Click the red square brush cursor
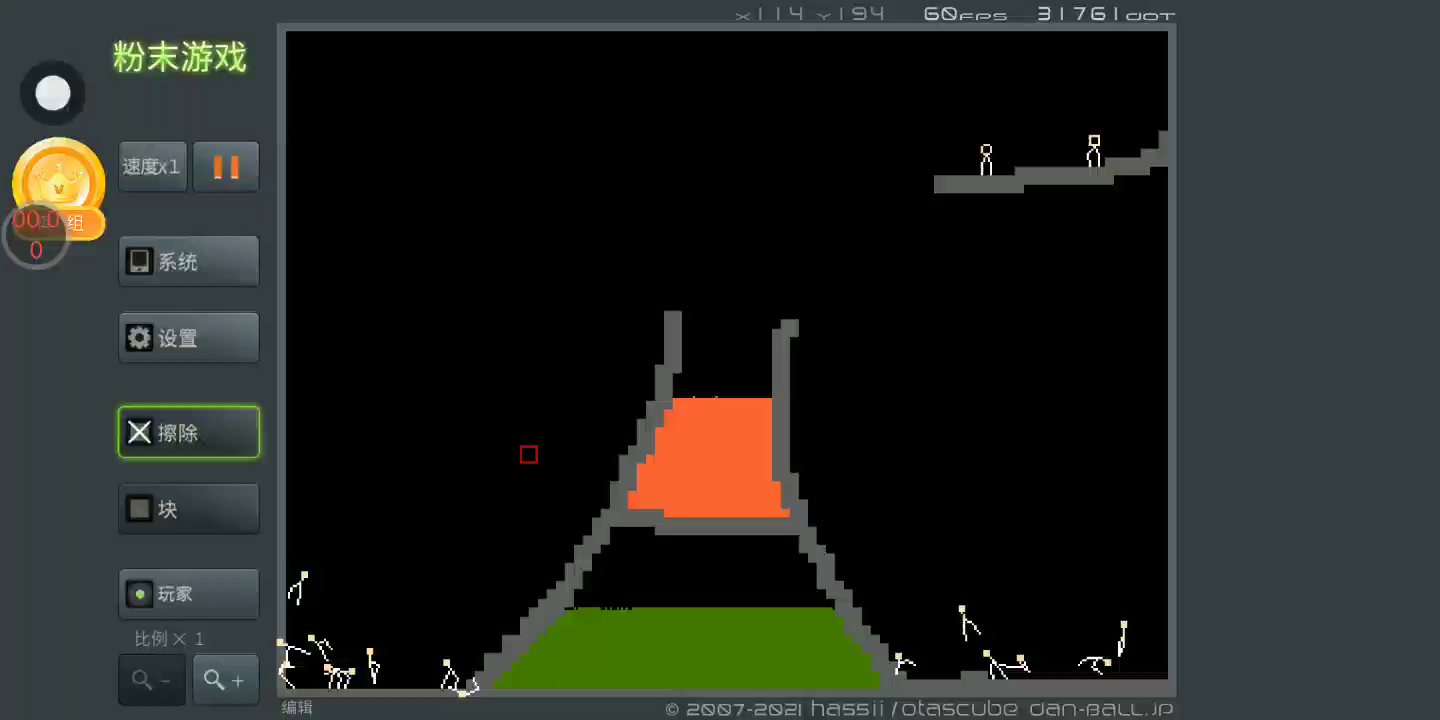The width and height of the screenshot is (1440, 720). [x=529, y=455]
